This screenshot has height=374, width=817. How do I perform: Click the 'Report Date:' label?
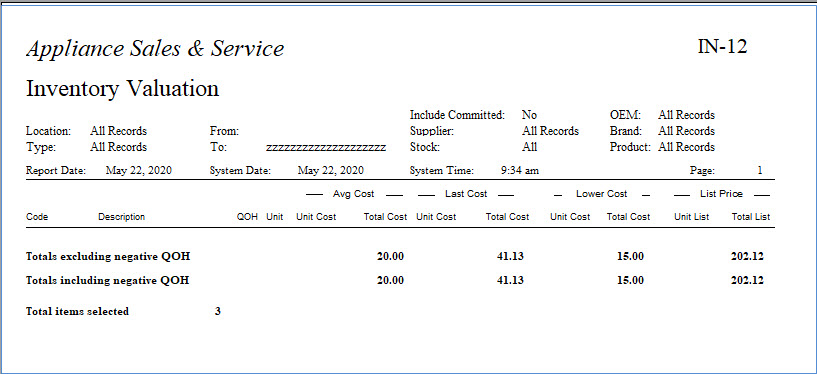[56, 170]
